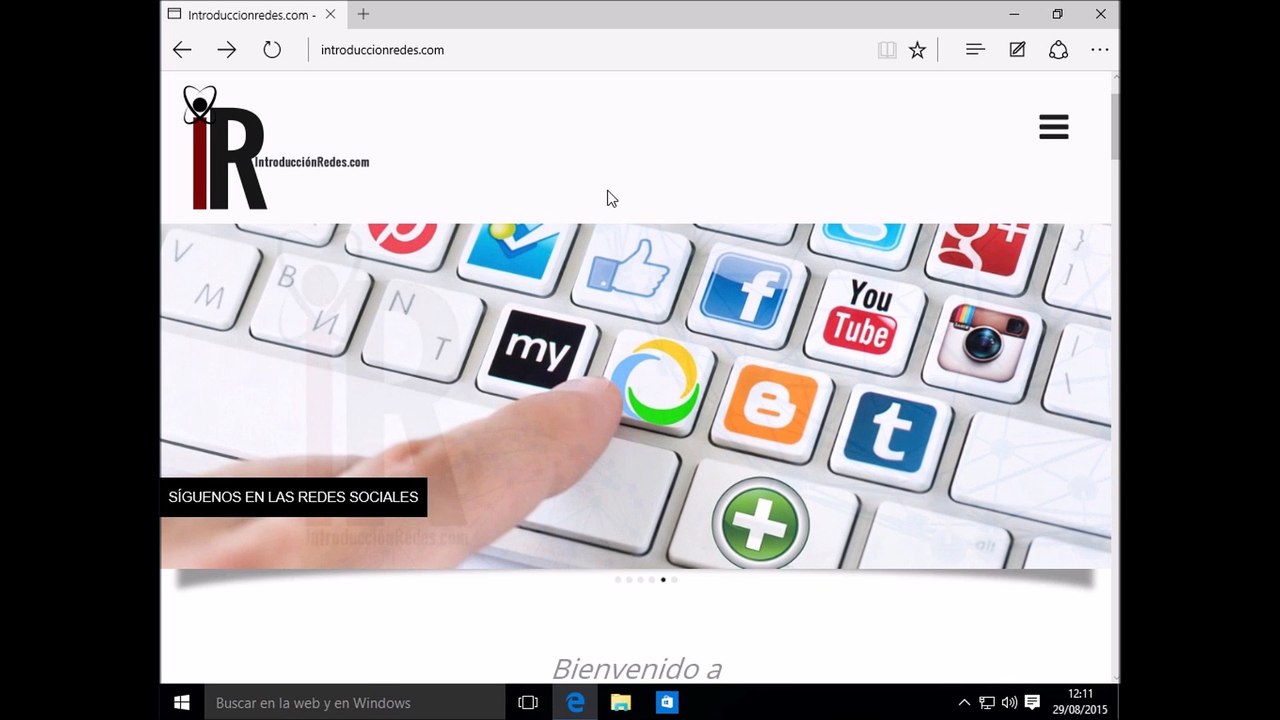Open the network status tray icon
Screen dimensions: 1280x720
coord(987,703)
